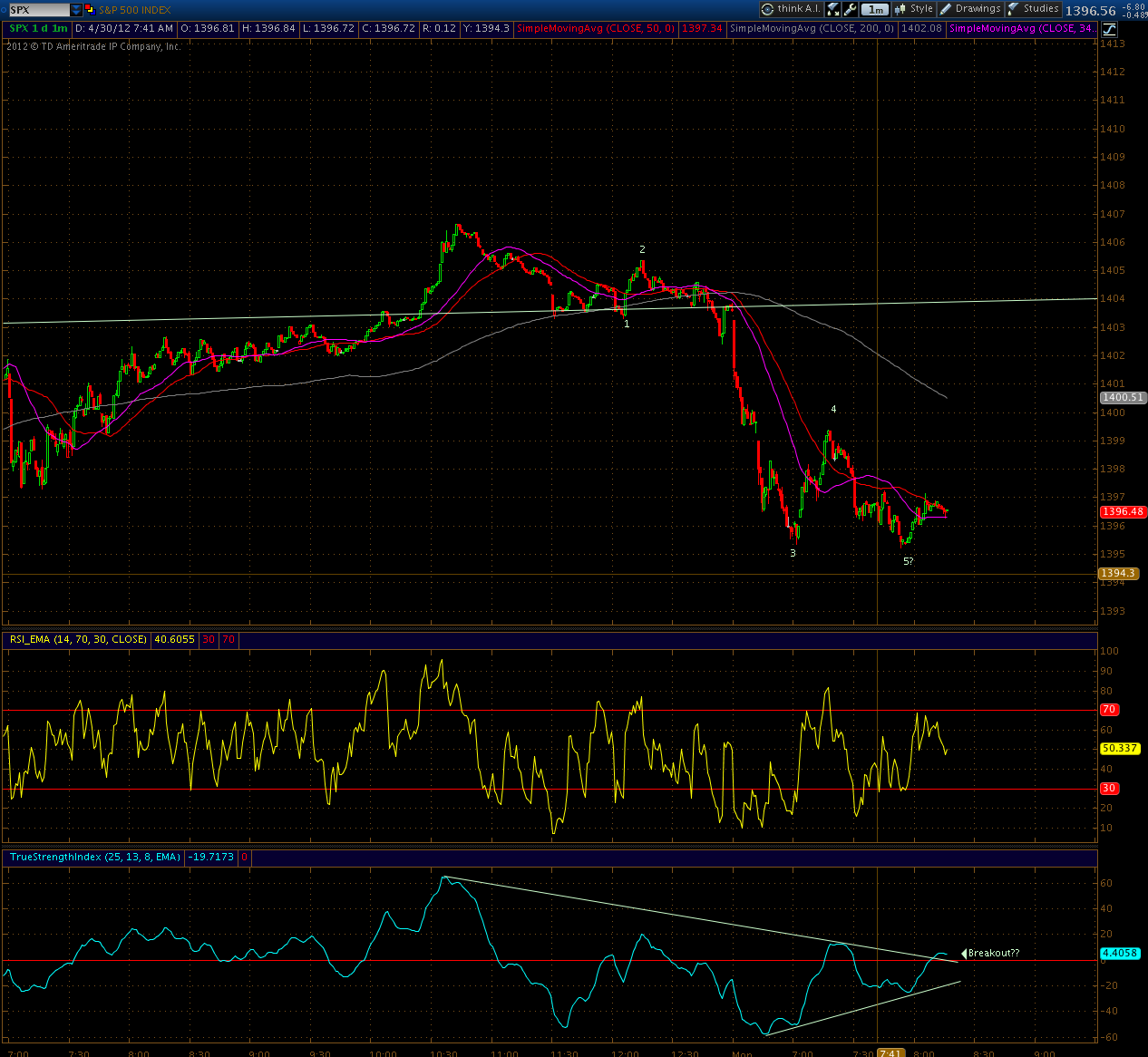Screen dimensions: 1148x1057
Task: Click the gray 1400.51 price bubble
Action: [1123, 397]
